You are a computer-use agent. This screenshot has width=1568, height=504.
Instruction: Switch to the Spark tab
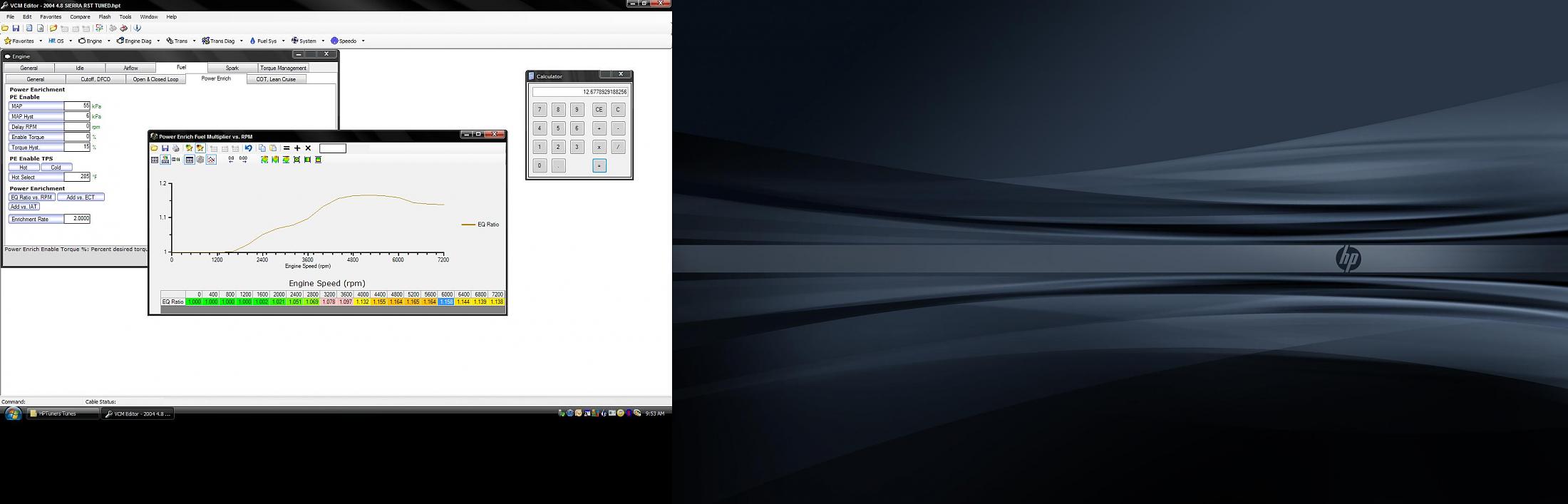[x=232, y=68]
